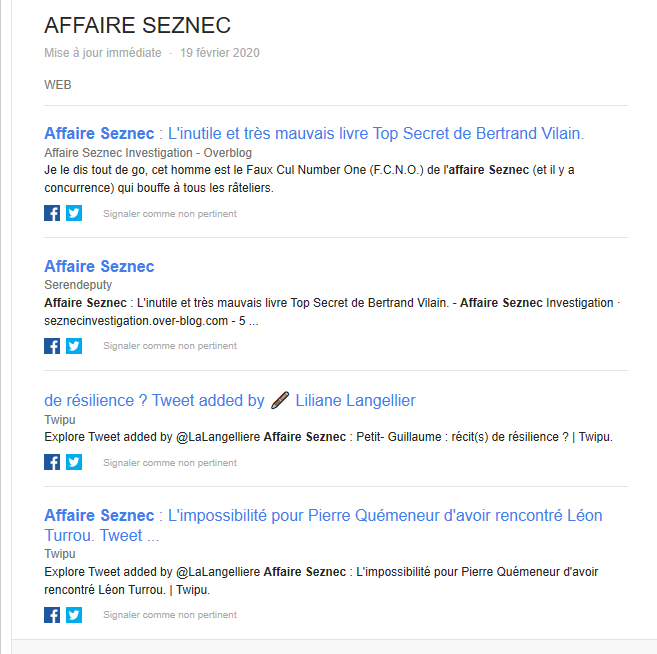Flag Serendeputy result as non pertinent
This screenshot has width=657, height=654.
pos(170,346)
